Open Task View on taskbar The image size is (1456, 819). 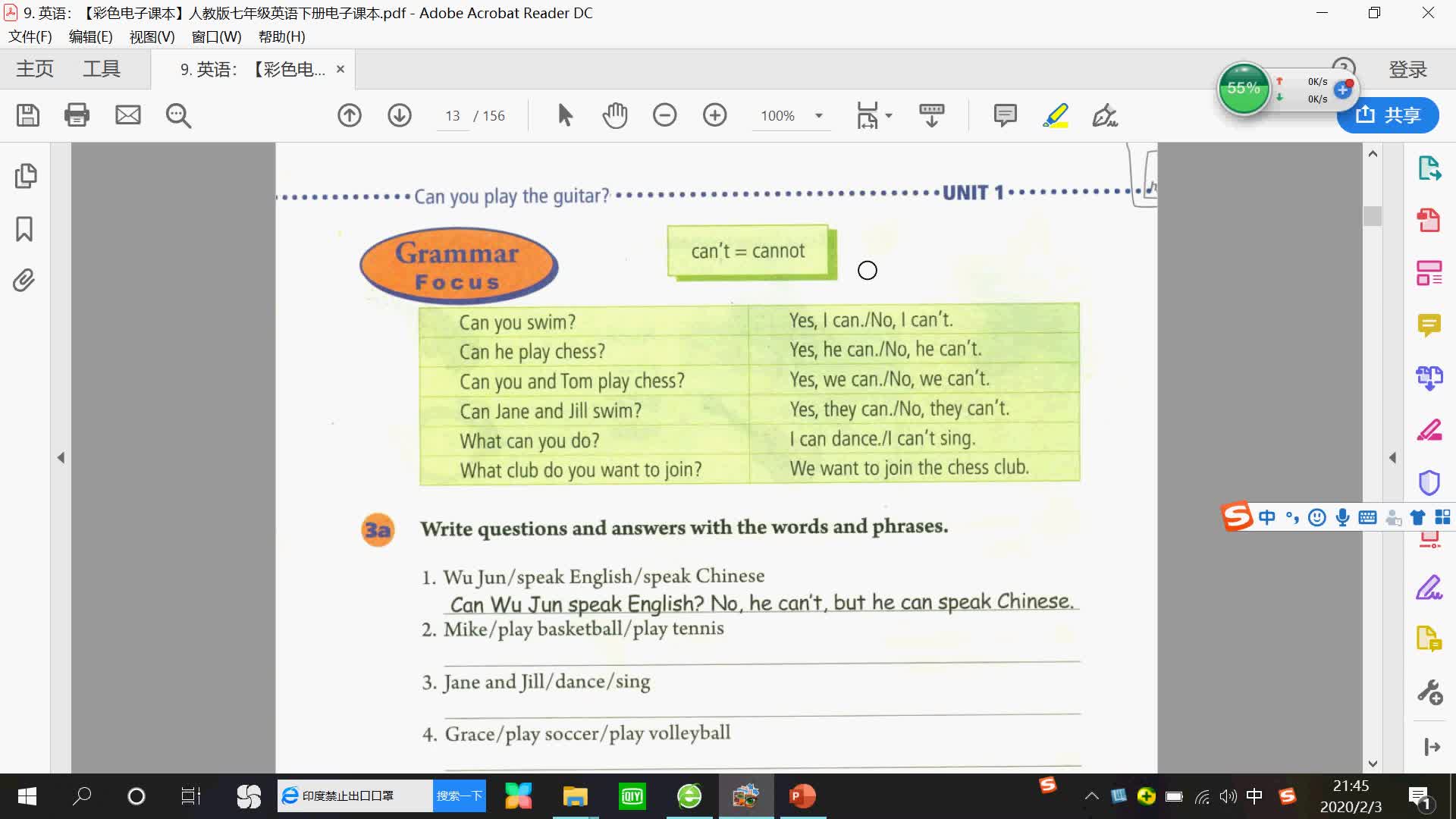tap(190, 796)
